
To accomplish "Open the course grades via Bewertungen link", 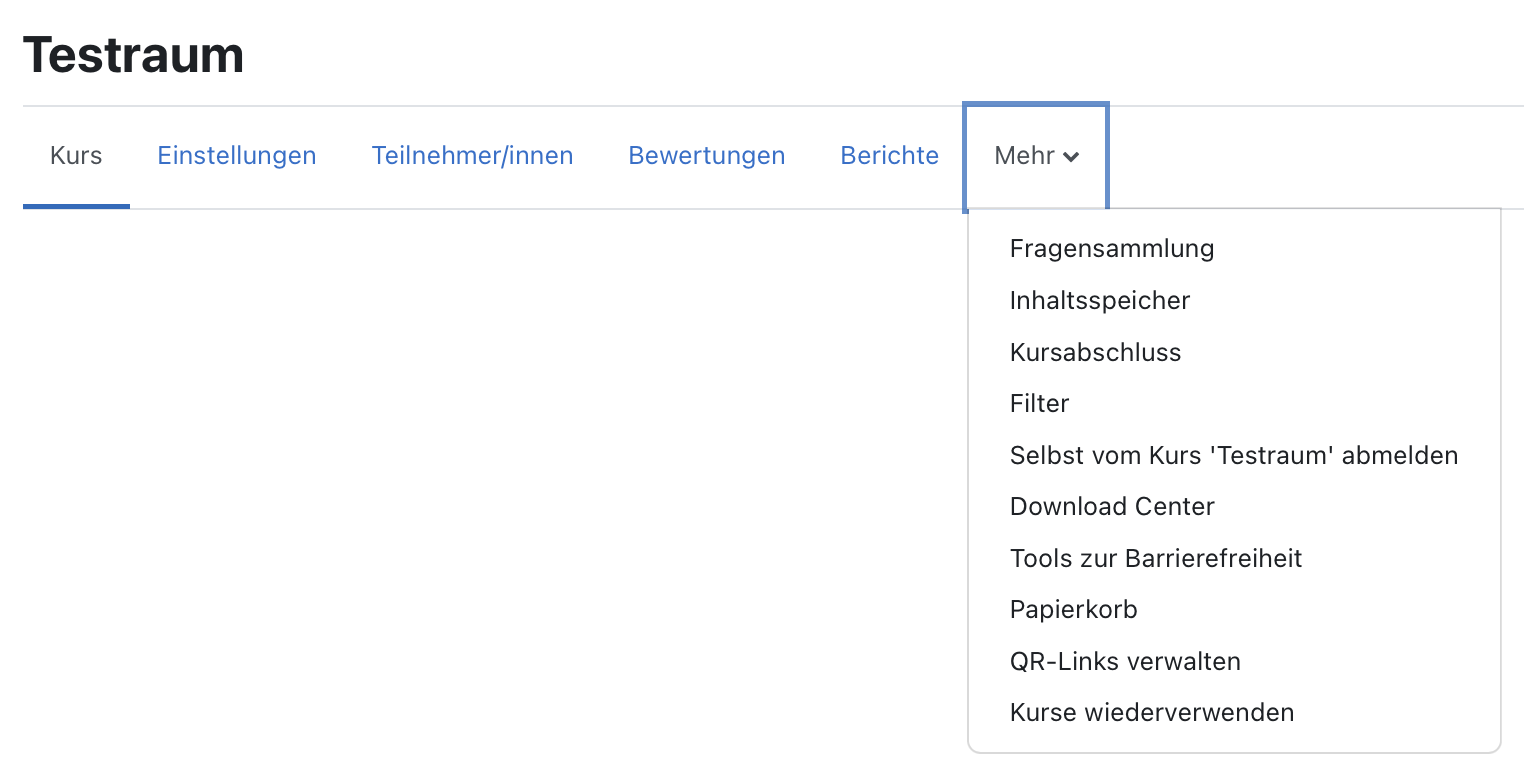I will tap(706, 155).
